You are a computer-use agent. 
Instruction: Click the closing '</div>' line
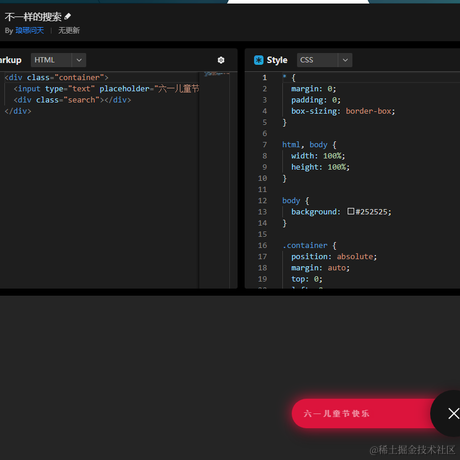[x=18, y=111]
